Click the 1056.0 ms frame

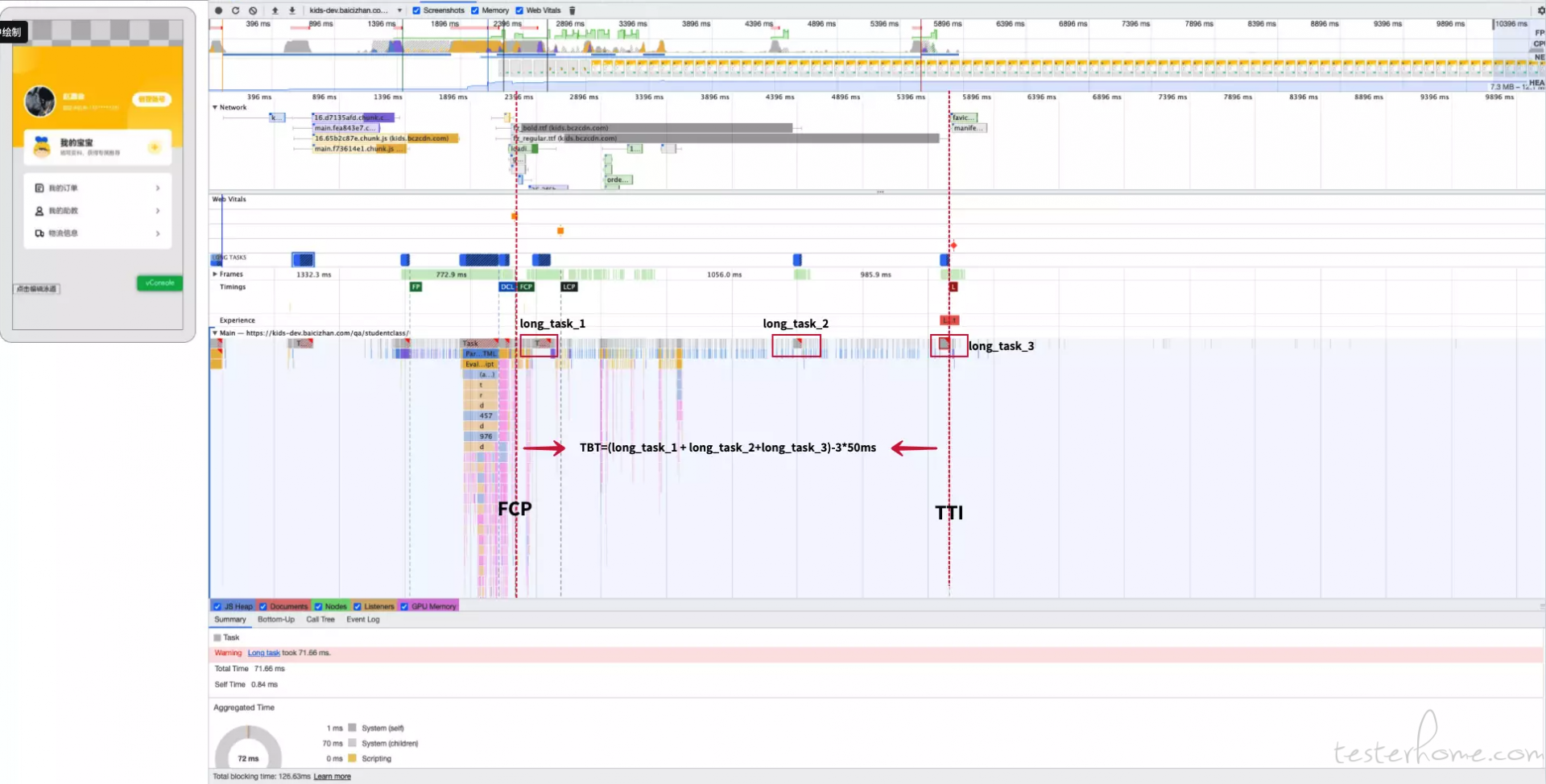coord(724,274)
